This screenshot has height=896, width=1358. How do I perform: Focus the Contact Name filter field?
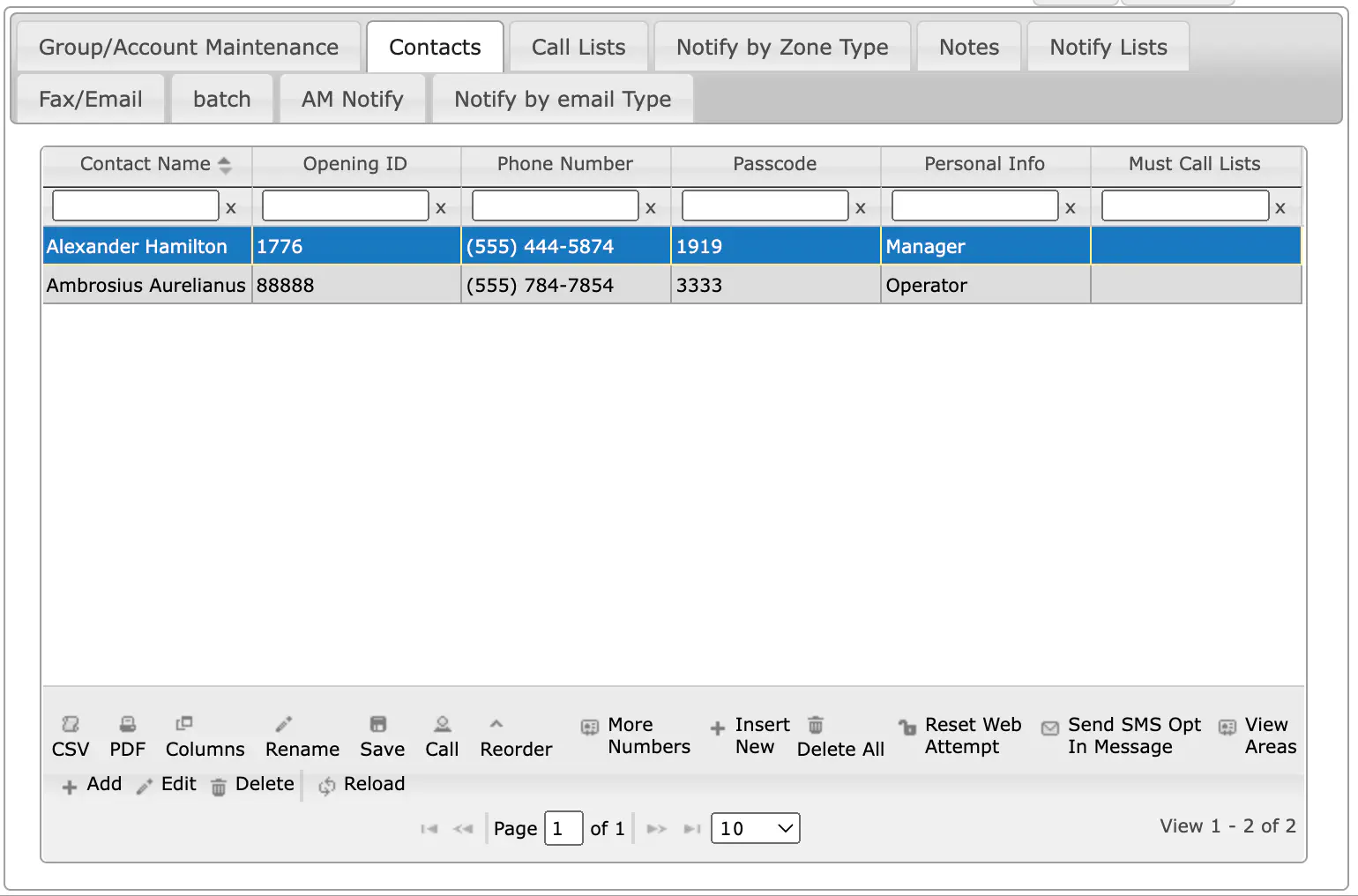136,205
